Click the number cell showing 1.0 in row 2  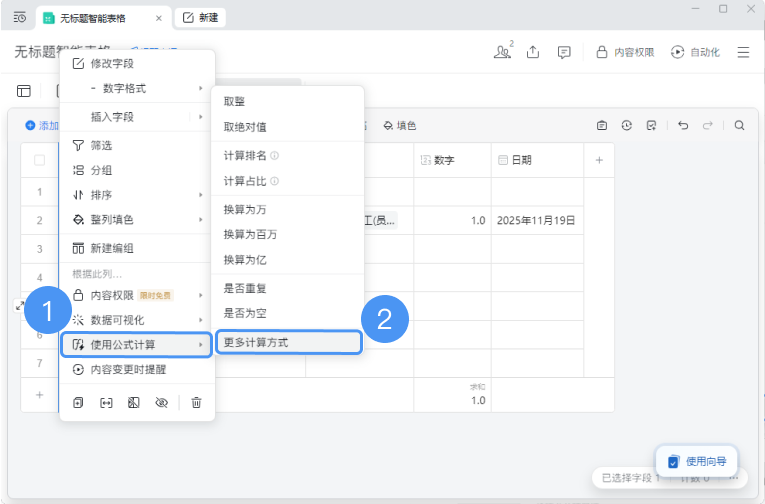452,220
